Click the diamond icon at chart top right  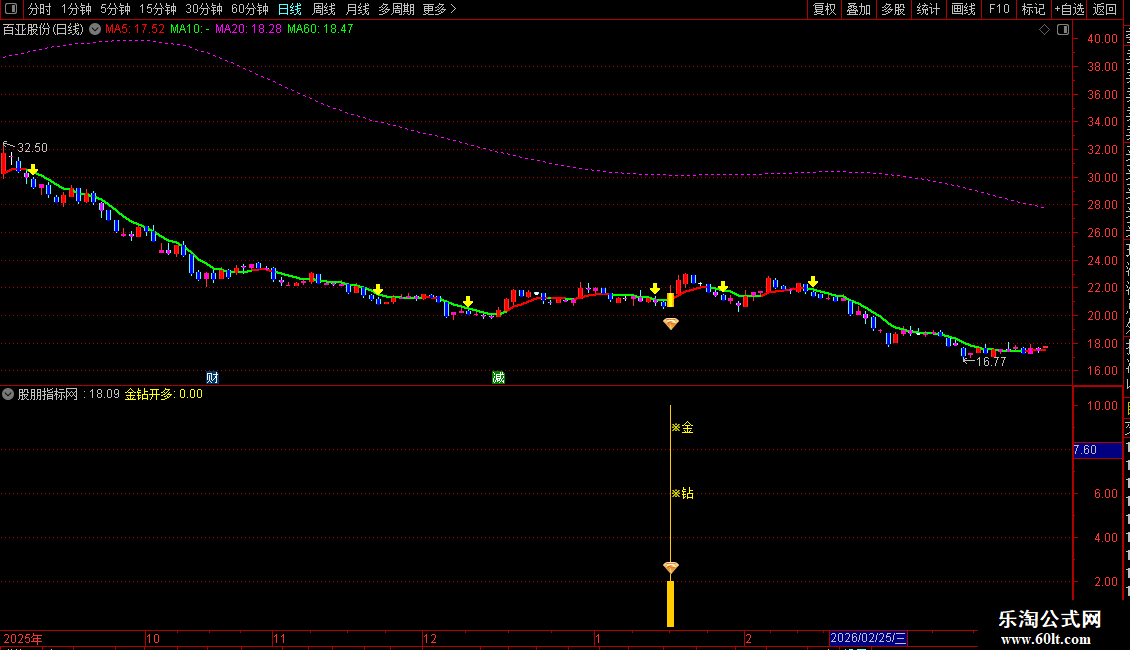point(1044,30)
